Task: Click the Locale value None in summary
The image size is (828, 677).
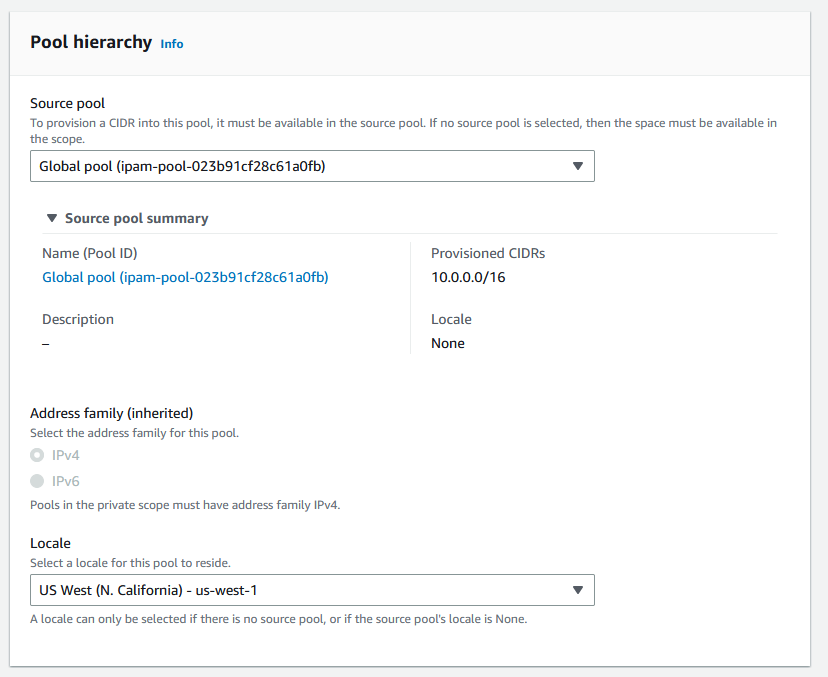Action: tap(448, 343)
